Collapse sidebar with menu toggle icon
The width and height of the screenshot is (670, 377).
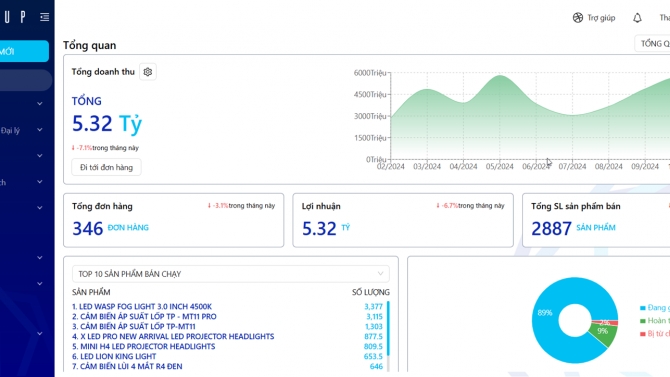click(x=44, y=17)
